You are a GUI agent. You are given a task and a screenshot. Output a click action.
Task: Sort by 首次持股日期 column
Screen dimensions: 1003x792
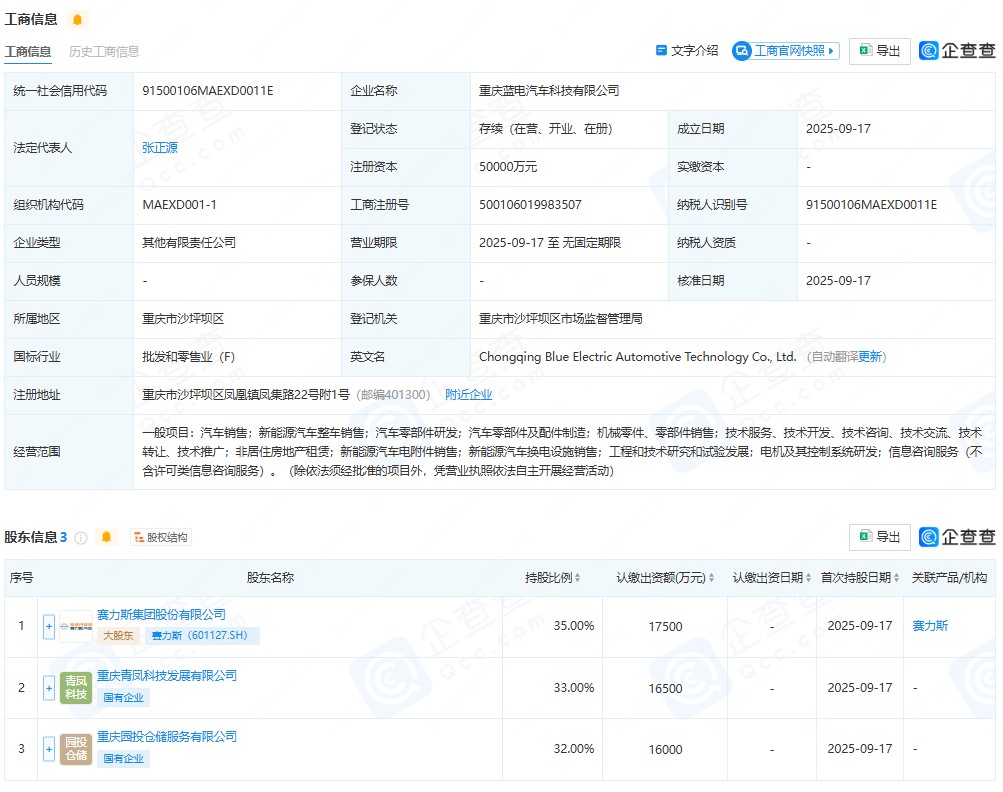[x=896, y=578]
